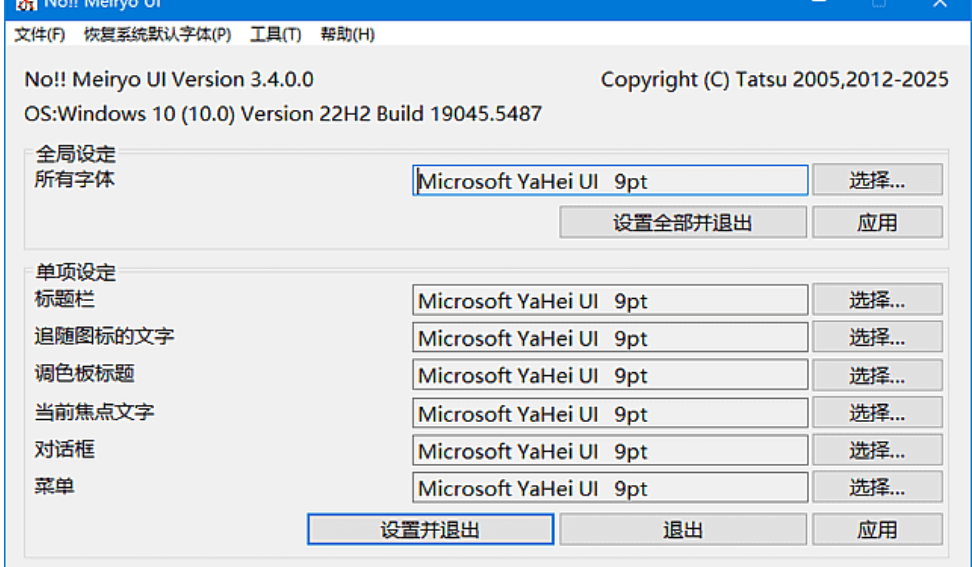Screen dimensions: 972x567
Task: Click the 当前焦点文字 font field
Action: coord(610,413)
